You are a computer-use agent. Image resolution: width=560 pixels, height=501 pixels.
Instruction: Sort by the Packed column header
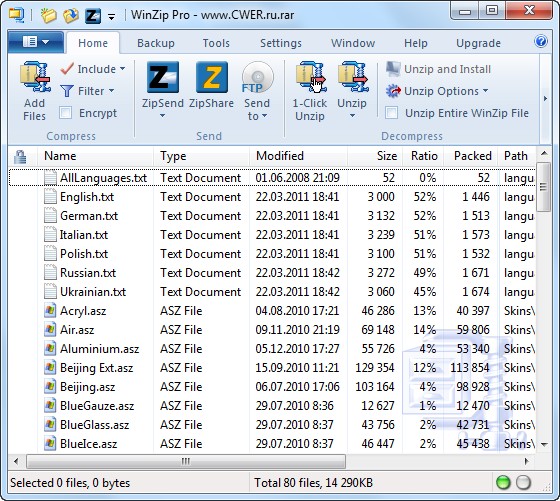pos(470,156)
